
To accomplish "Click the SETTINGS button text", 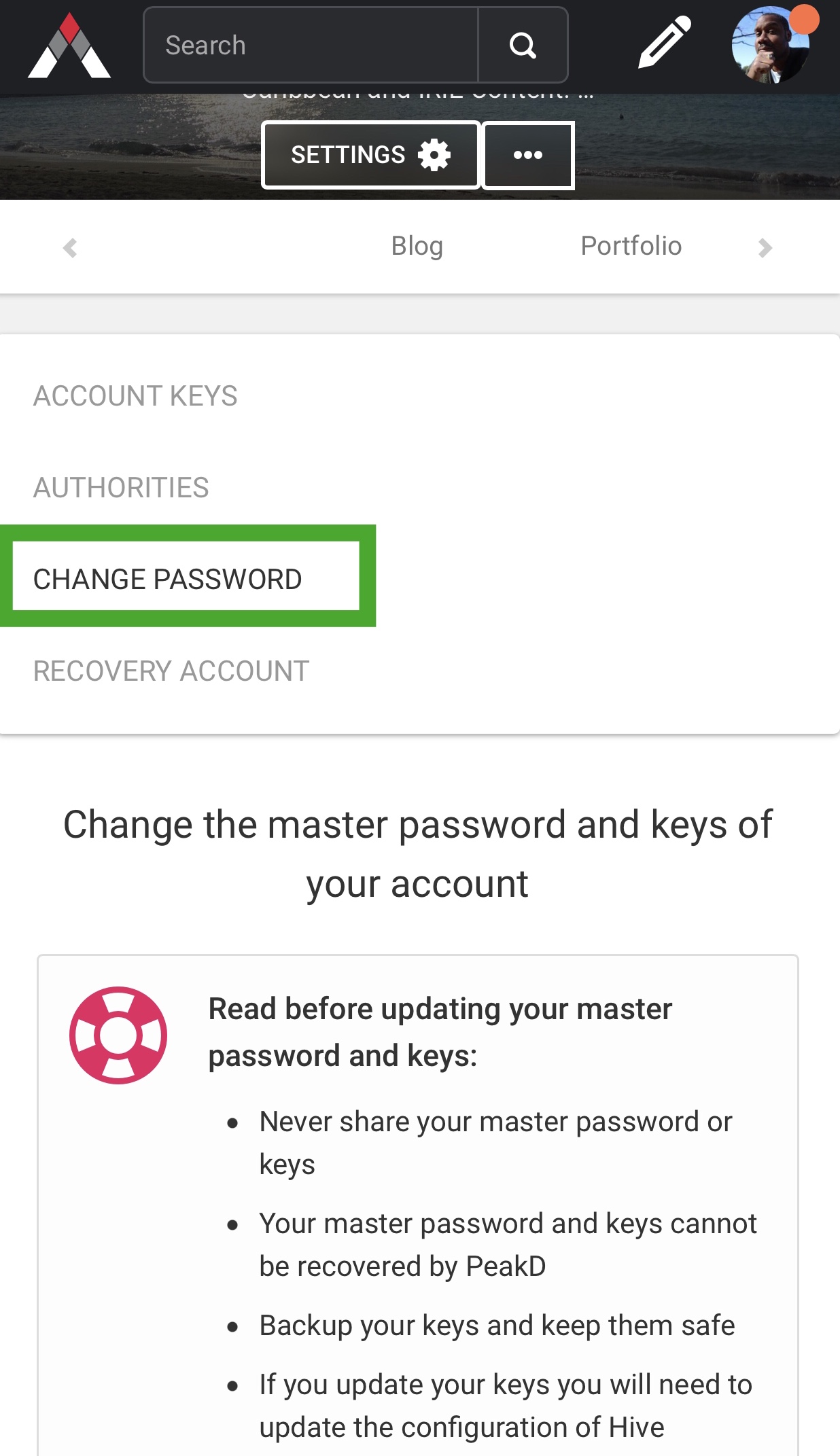I will click(x=348, y=155).
